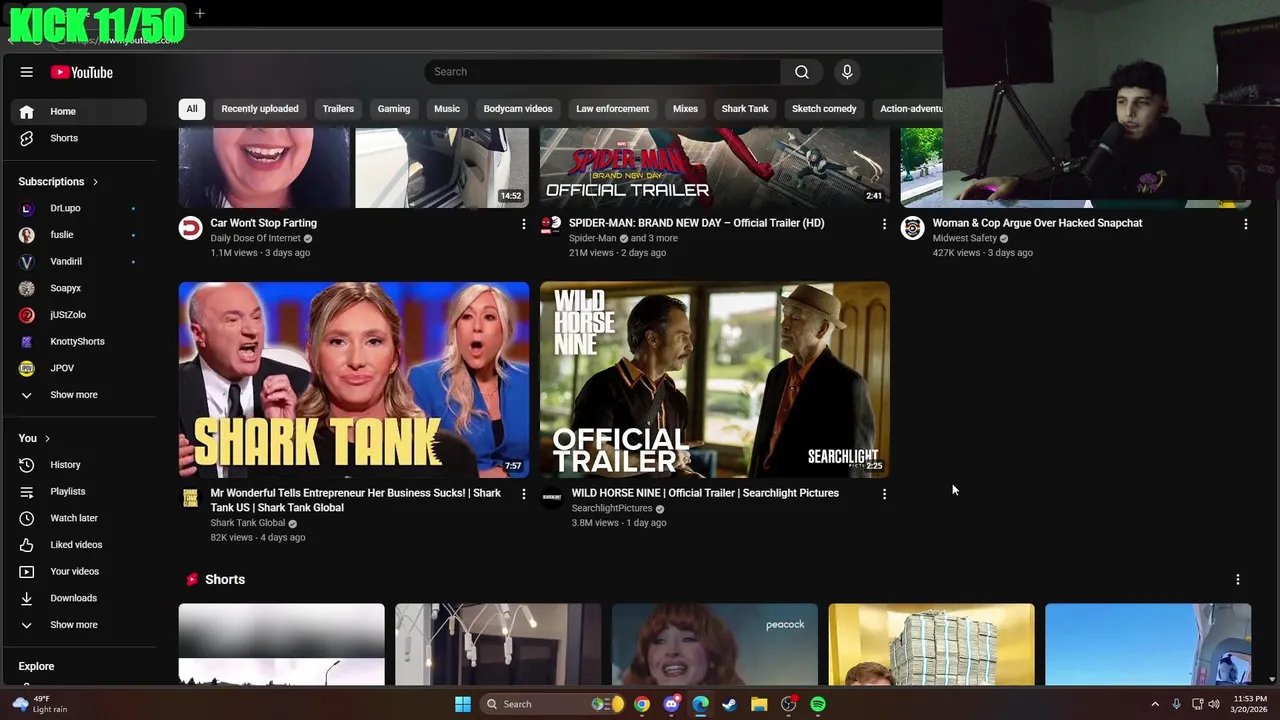Open Home in the sidebar
Screen dimensions: 1280x720
click(78, 111)
